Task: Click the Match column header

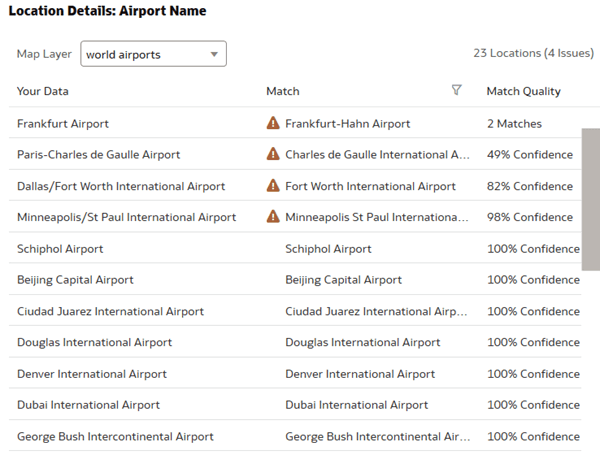Action: point(283,91)
